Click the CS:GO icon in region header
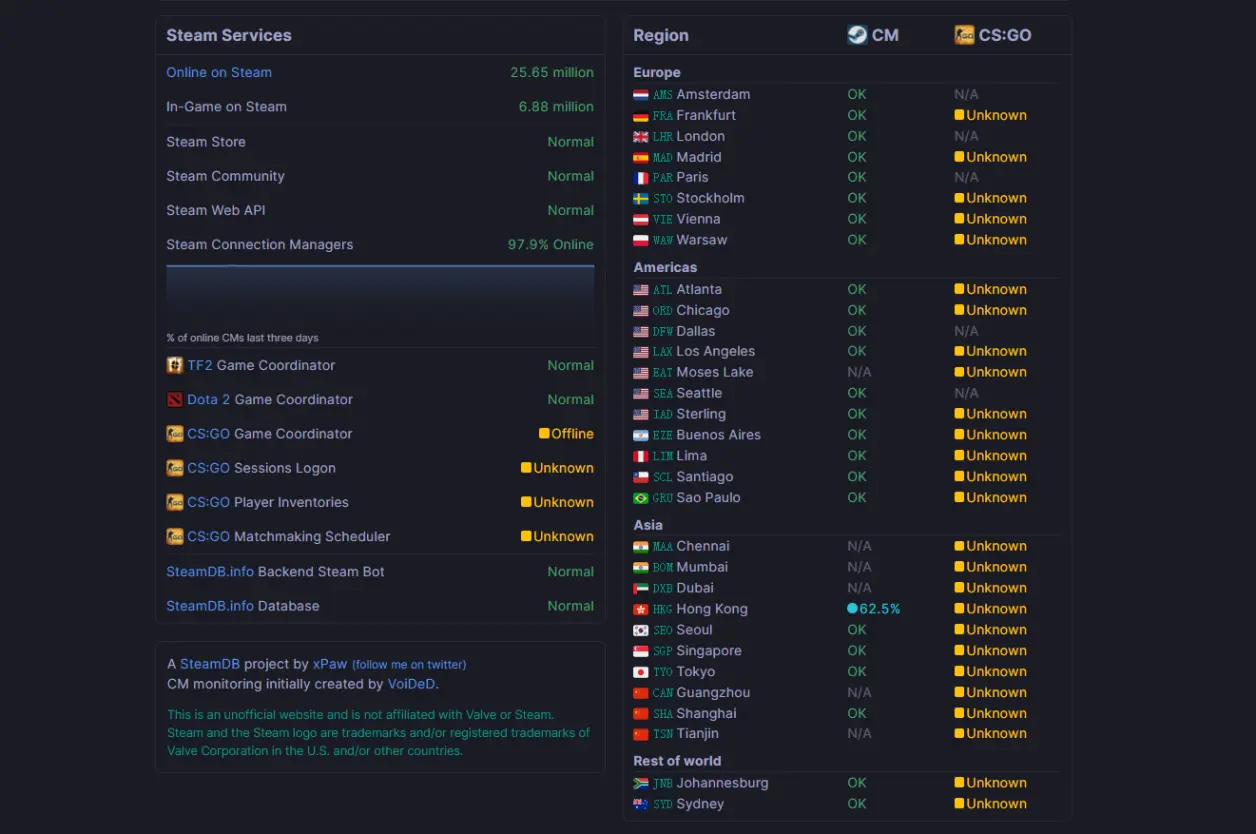The image size is (1256, 834). [964, 35]
